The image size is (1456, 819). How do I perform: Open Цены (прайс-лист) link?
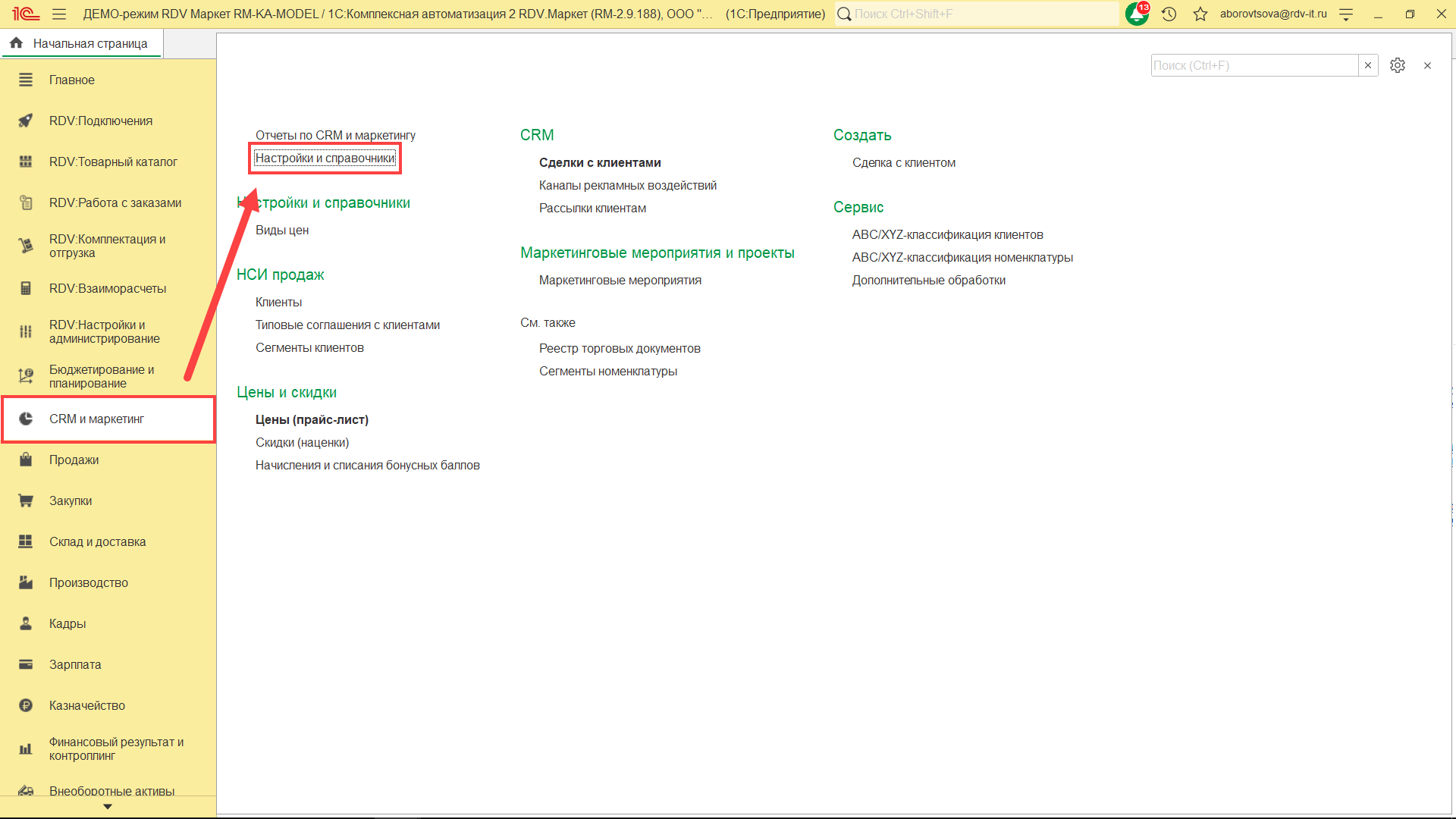click(312, 419)
